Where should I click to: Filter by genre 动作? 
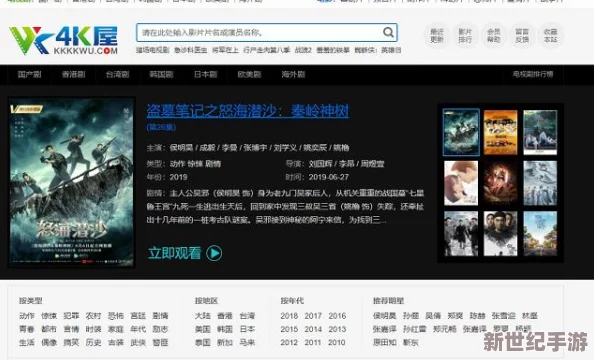click(x=27, y=316)
